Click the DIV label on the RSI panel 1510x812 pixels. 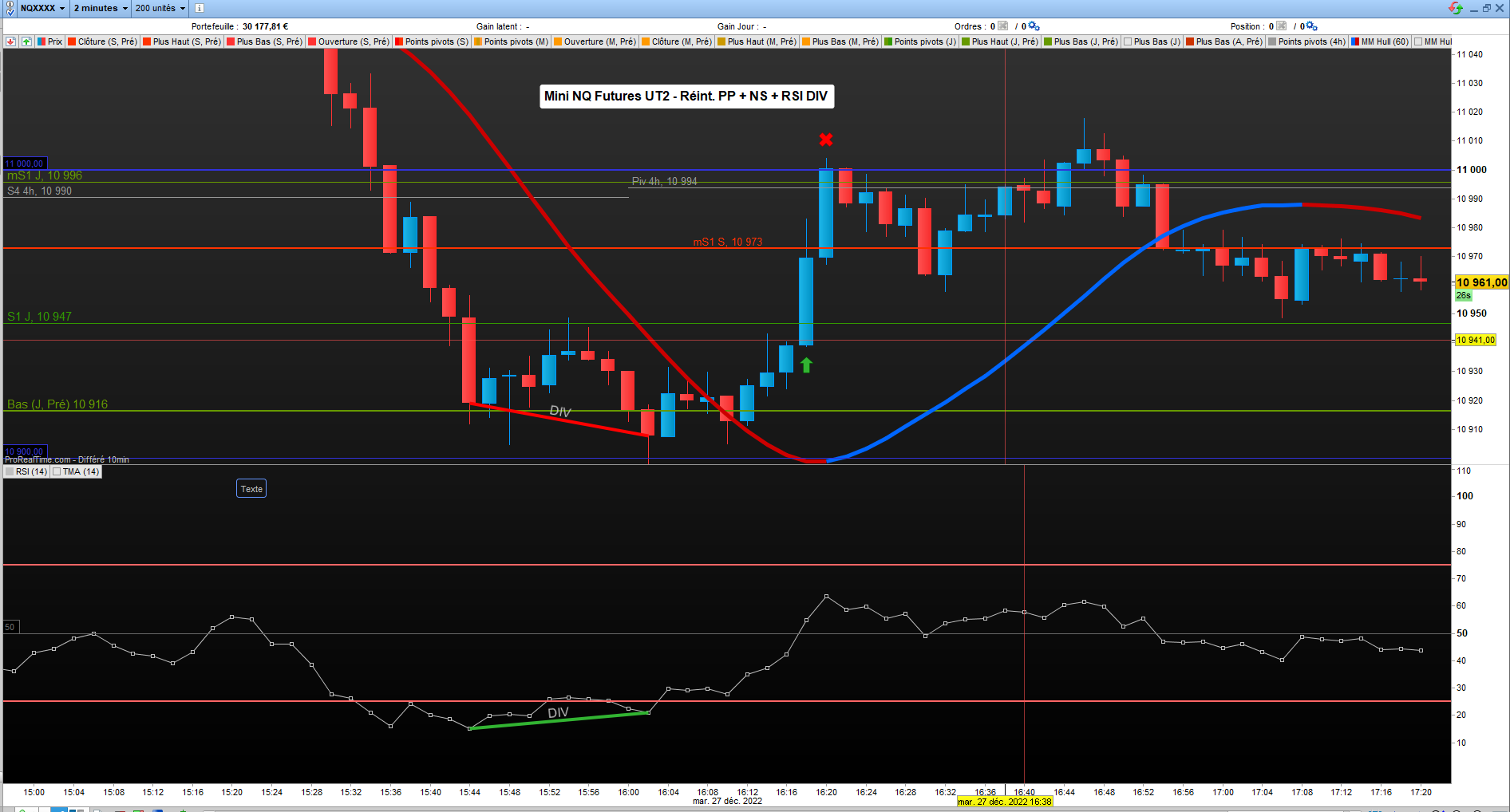point(558,712)
